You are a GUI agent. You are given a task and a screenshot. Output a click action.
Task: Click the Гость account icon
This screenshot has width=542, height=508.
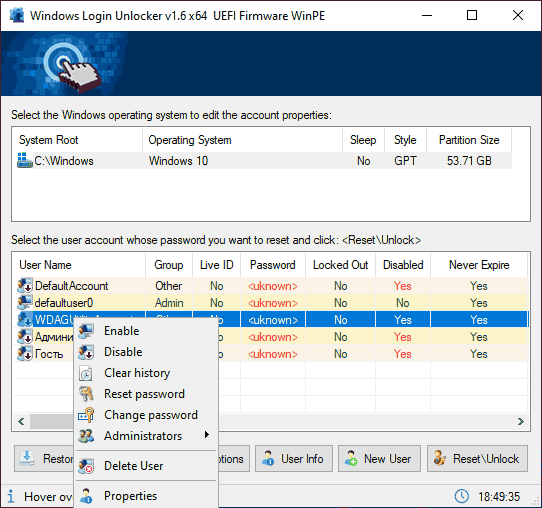(x=25, y=354)
